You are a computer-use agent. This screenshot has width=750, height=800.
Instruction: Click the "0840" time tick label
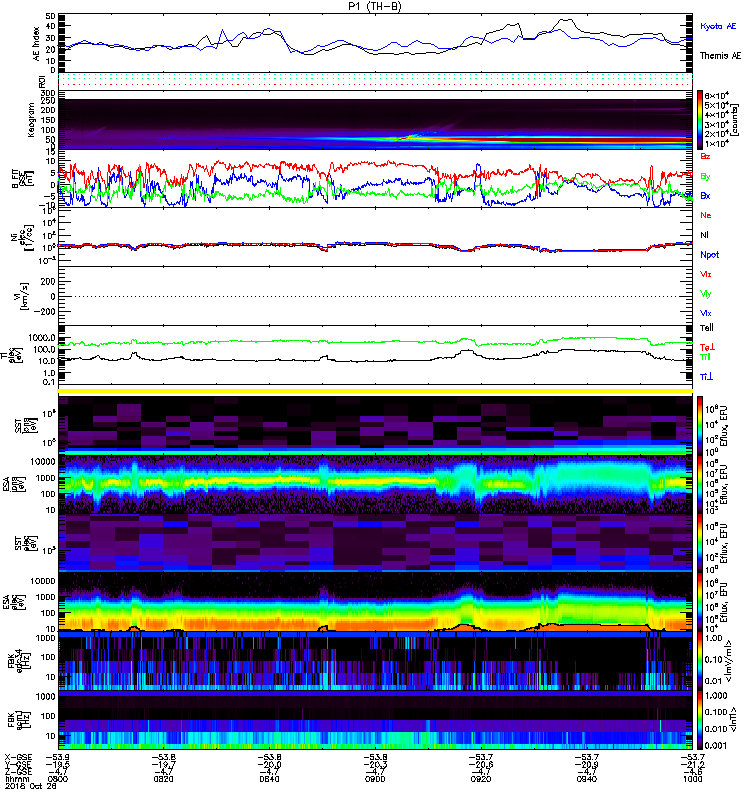(269, 779)
